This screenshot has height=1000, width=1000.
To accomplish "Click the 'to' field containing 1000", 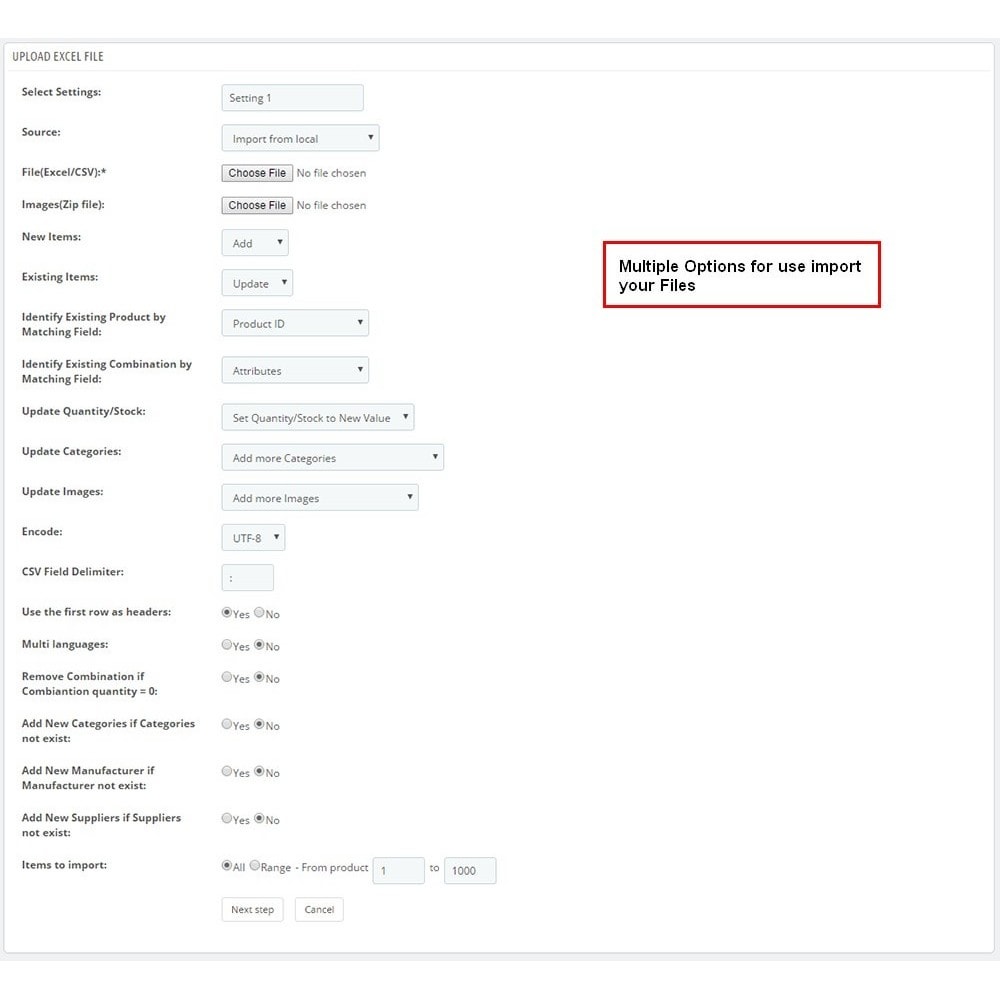I will tap(470, 871).
